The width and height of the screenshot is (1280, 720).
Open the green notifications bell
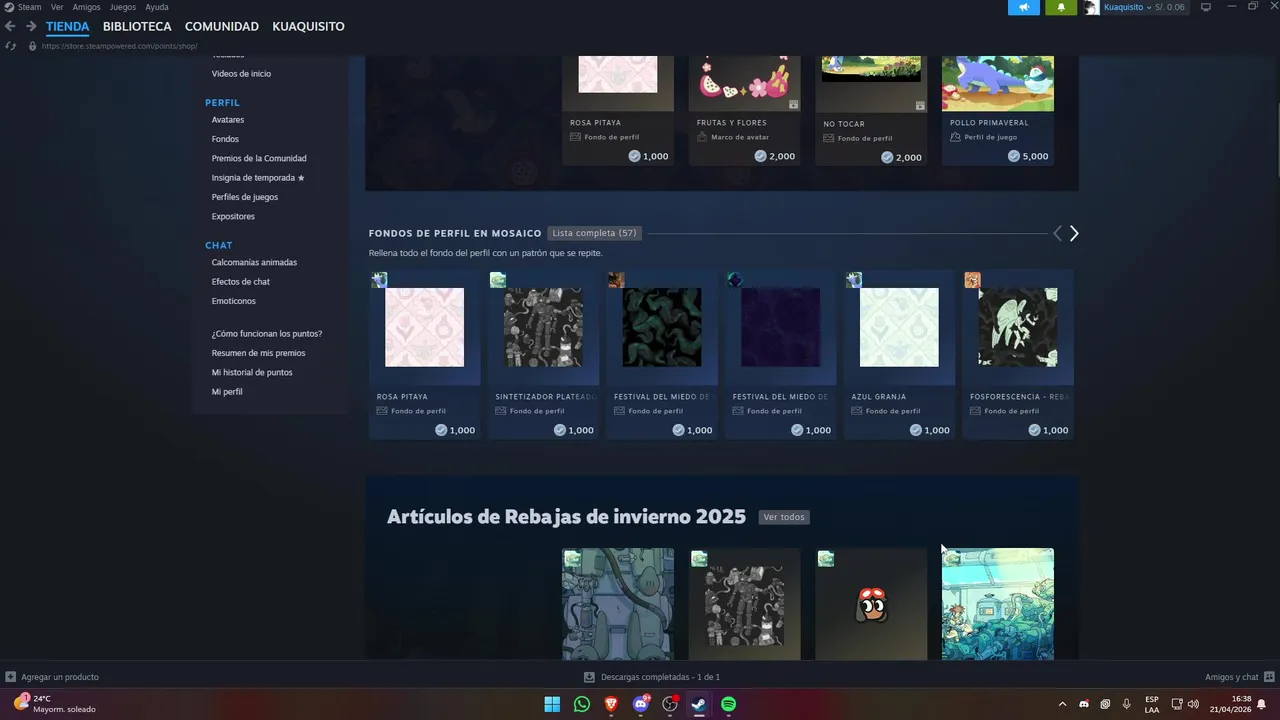(1061, 7)
